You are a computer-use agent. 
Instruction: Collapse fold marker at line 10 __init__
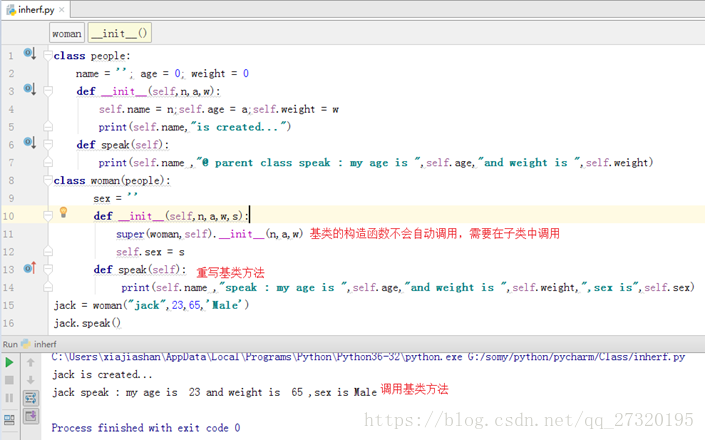click(x=48, y=216)
